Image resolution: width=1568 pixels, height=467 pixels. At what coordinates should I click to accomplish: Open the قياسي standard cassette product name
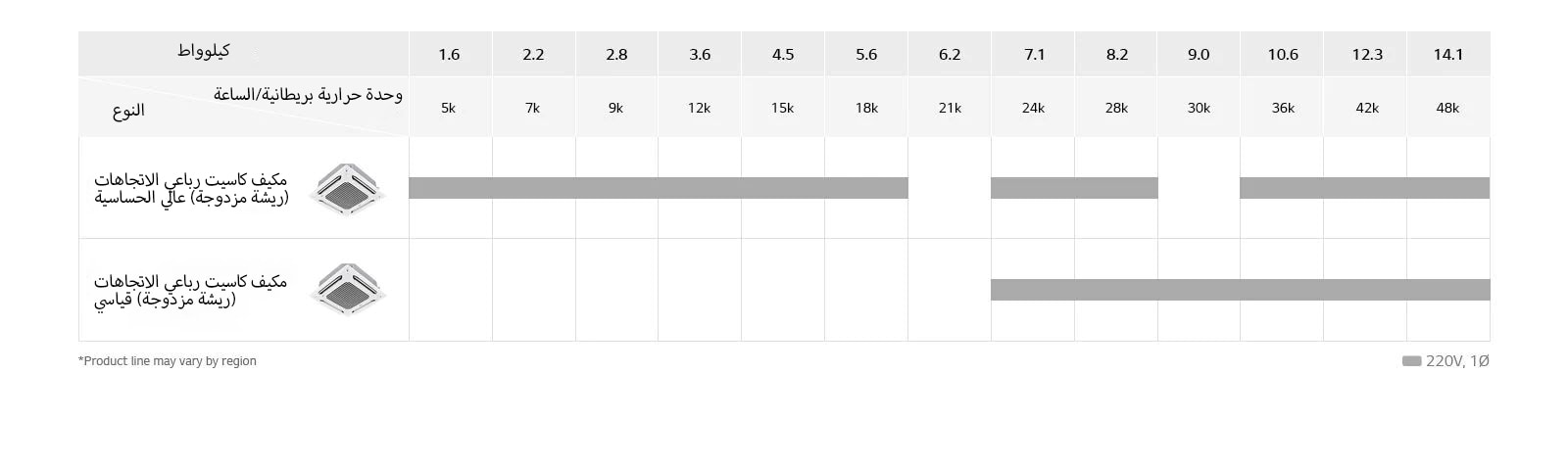pos(191,291)
